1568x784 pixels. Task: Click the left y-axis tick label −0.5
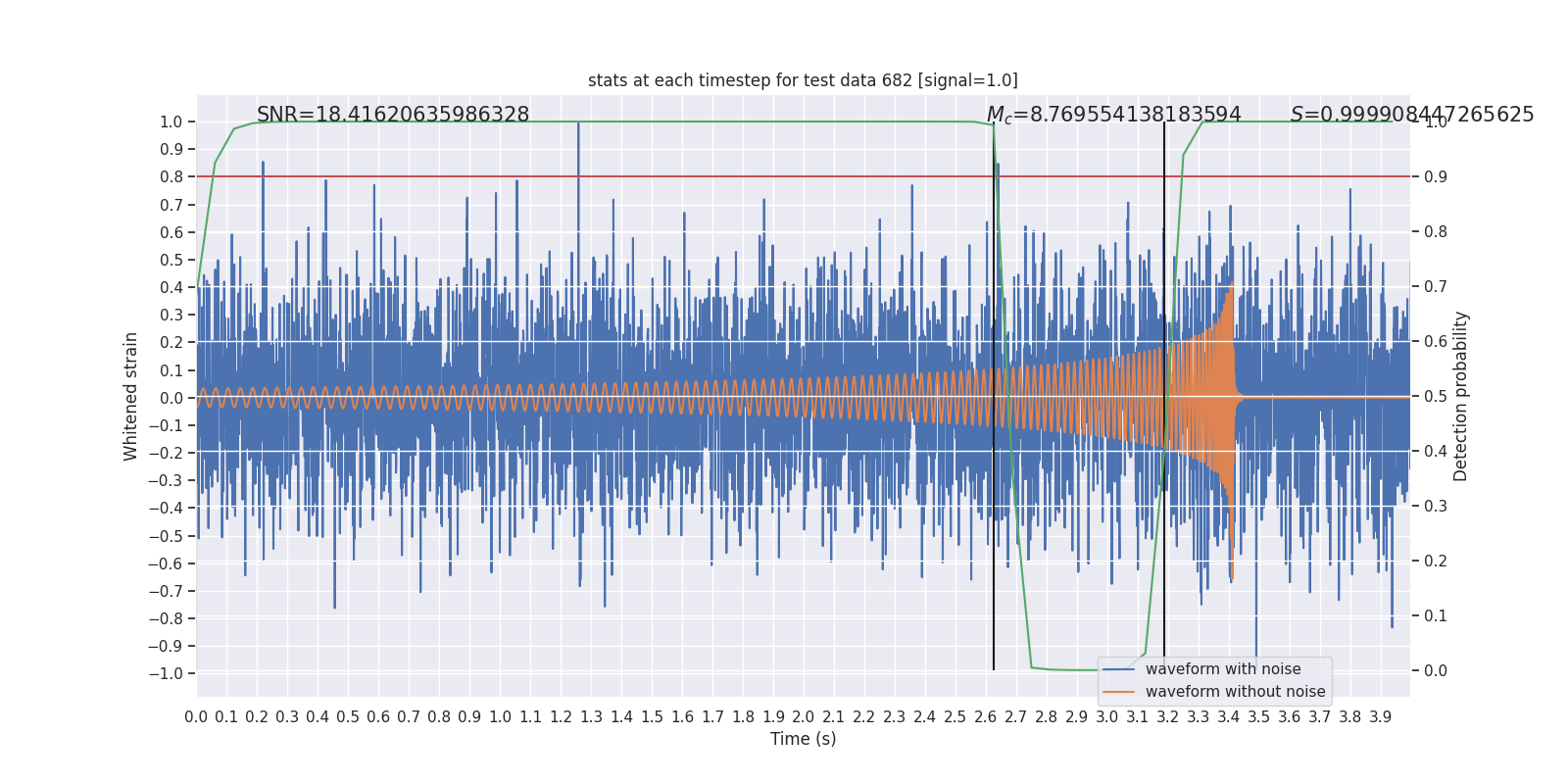click(x=166, y=536)
